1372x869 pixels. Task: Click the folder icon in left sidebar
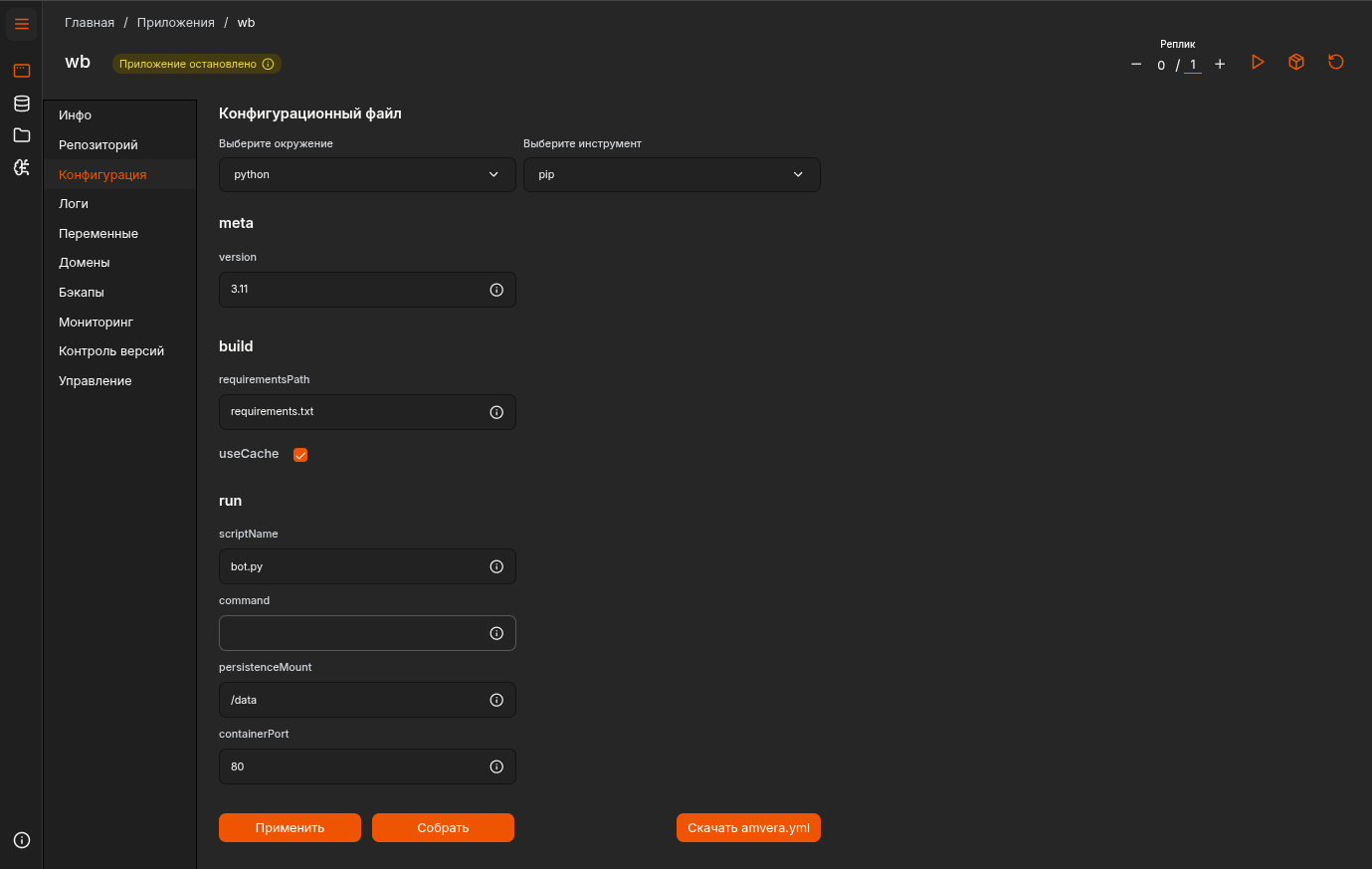[x=22, y=135]
